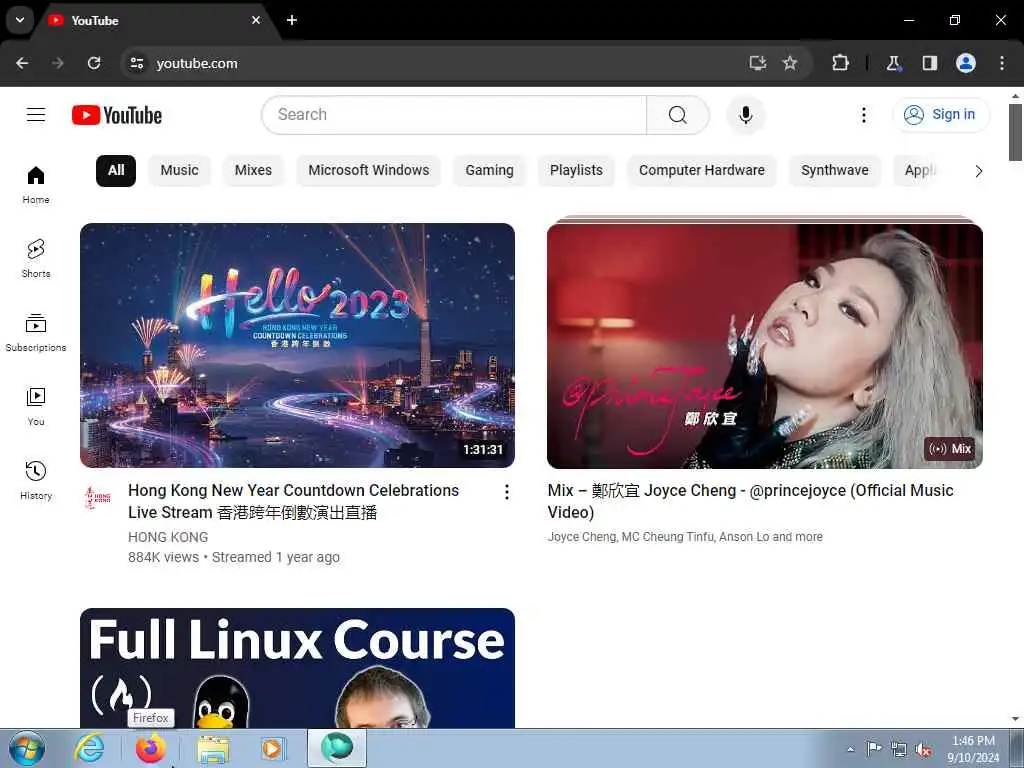Click the taskbar clock showing 1:46 PM
This screenshot has height=768, width=1024.
pos(973,749)
